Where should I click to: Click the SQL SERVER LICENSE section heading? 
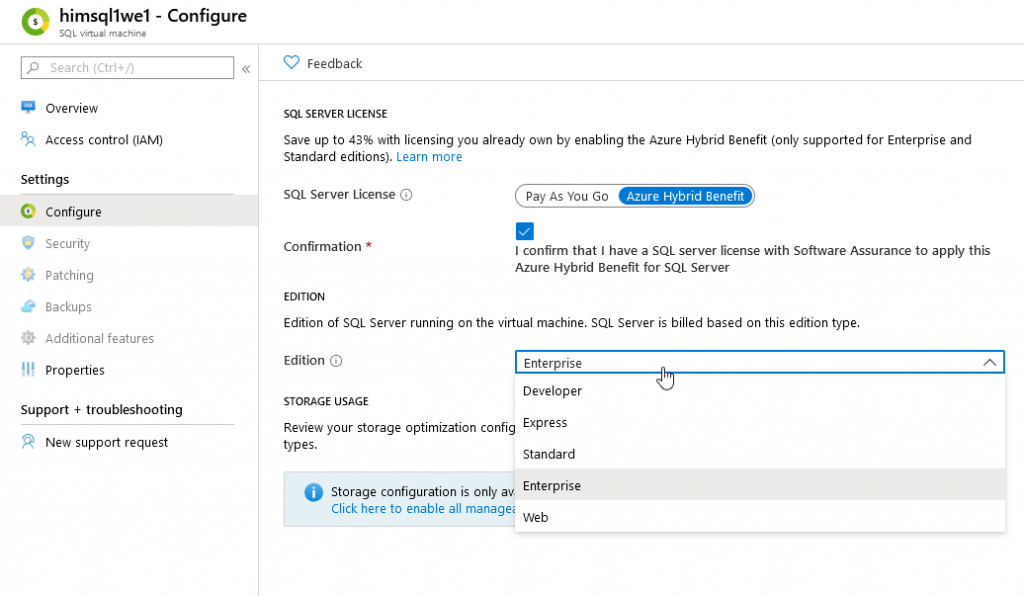335,114
